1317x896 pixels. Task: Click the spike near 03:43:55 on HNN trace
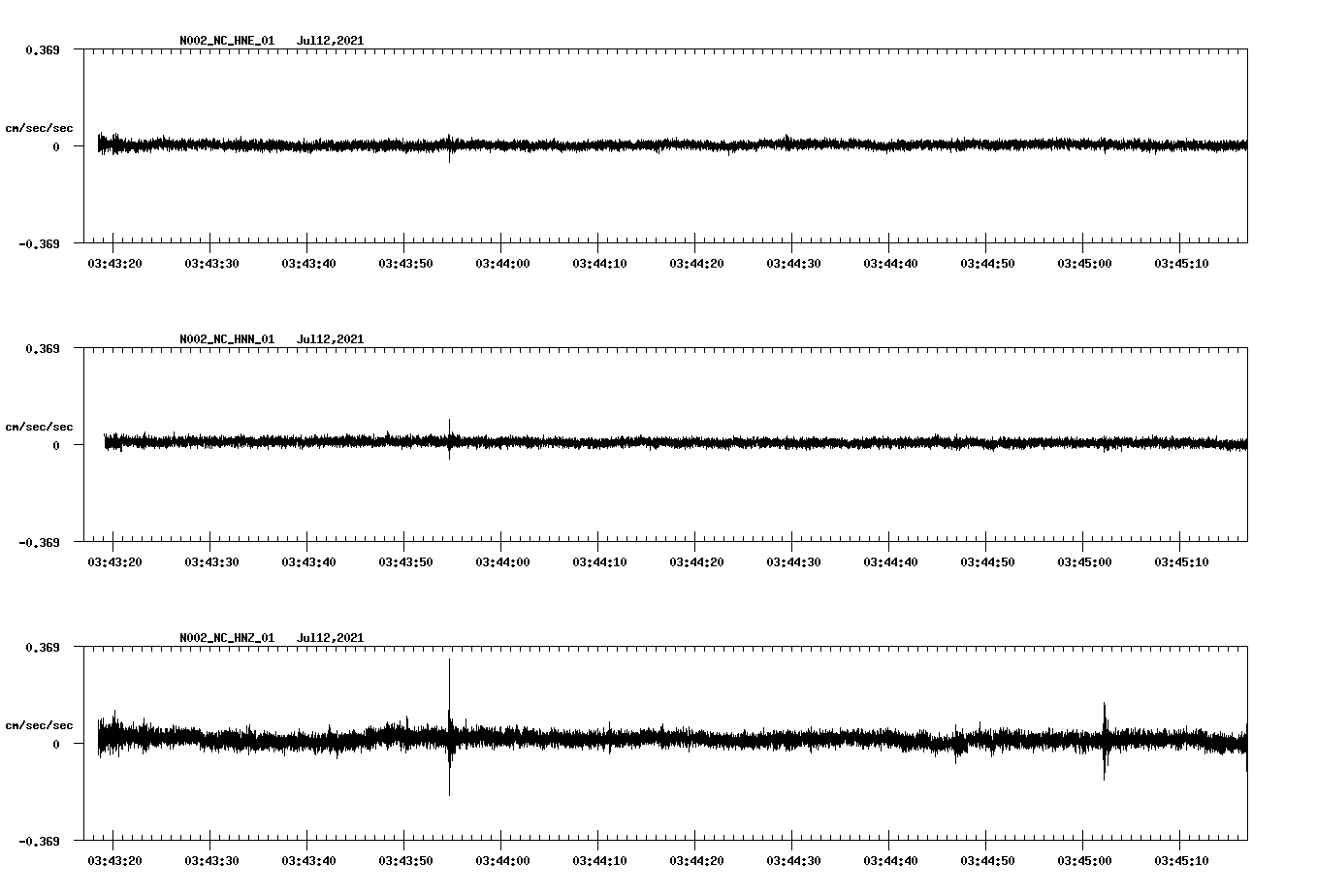tap(449, 441)
